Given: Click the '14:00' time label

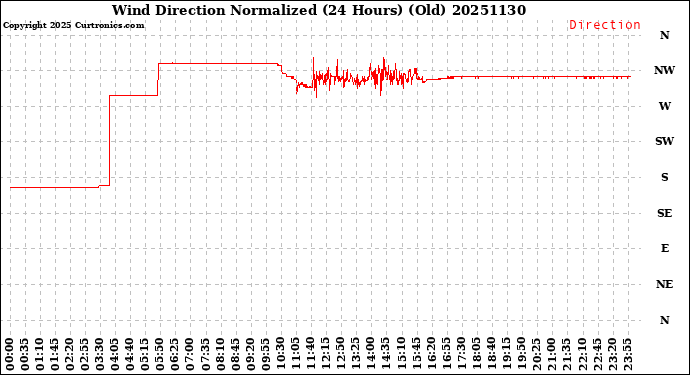Looking at the screenshot, I should (x=370, y=354).
